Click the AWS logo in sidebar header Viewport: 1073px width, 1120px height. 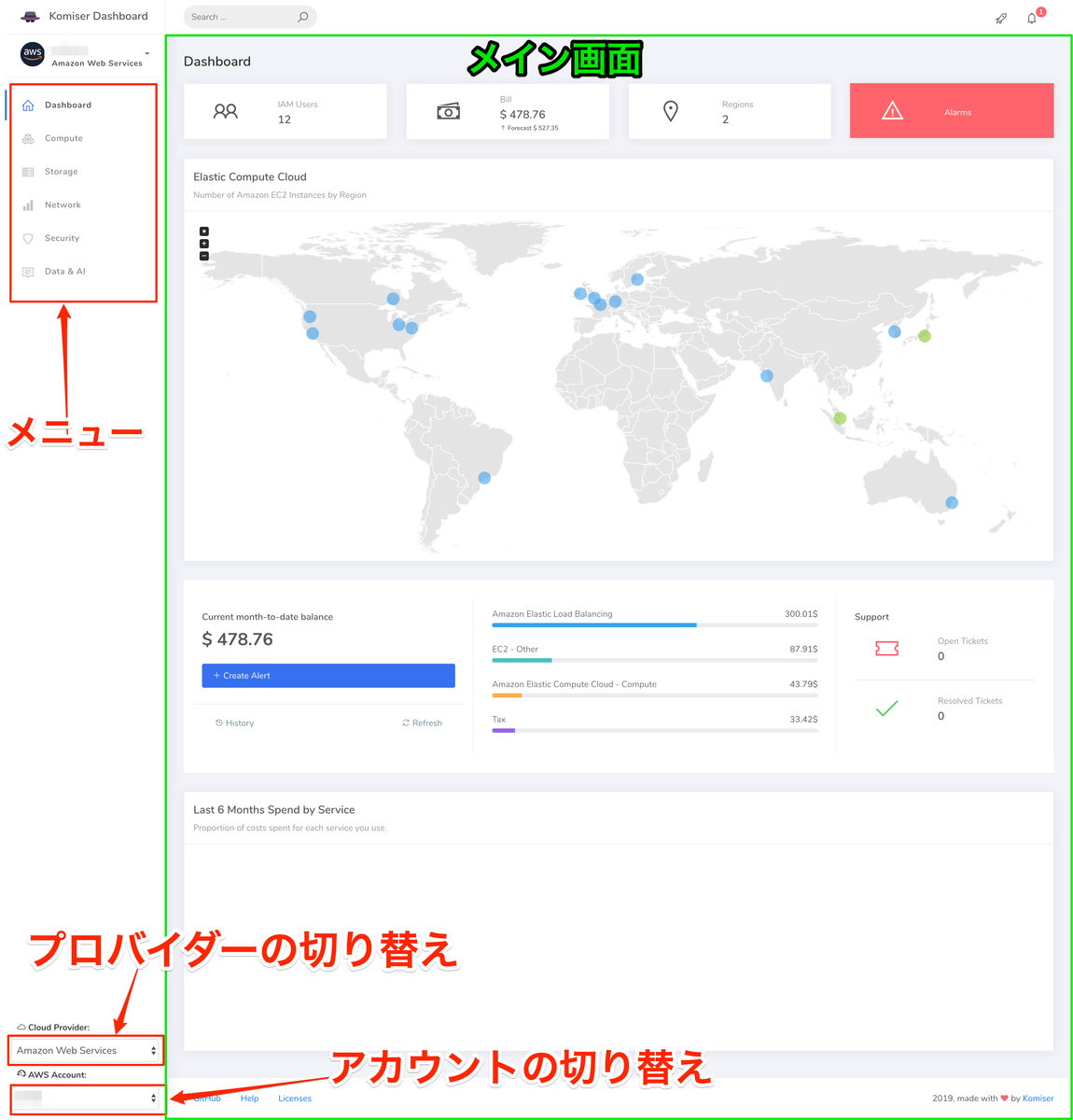pos(33,54)
